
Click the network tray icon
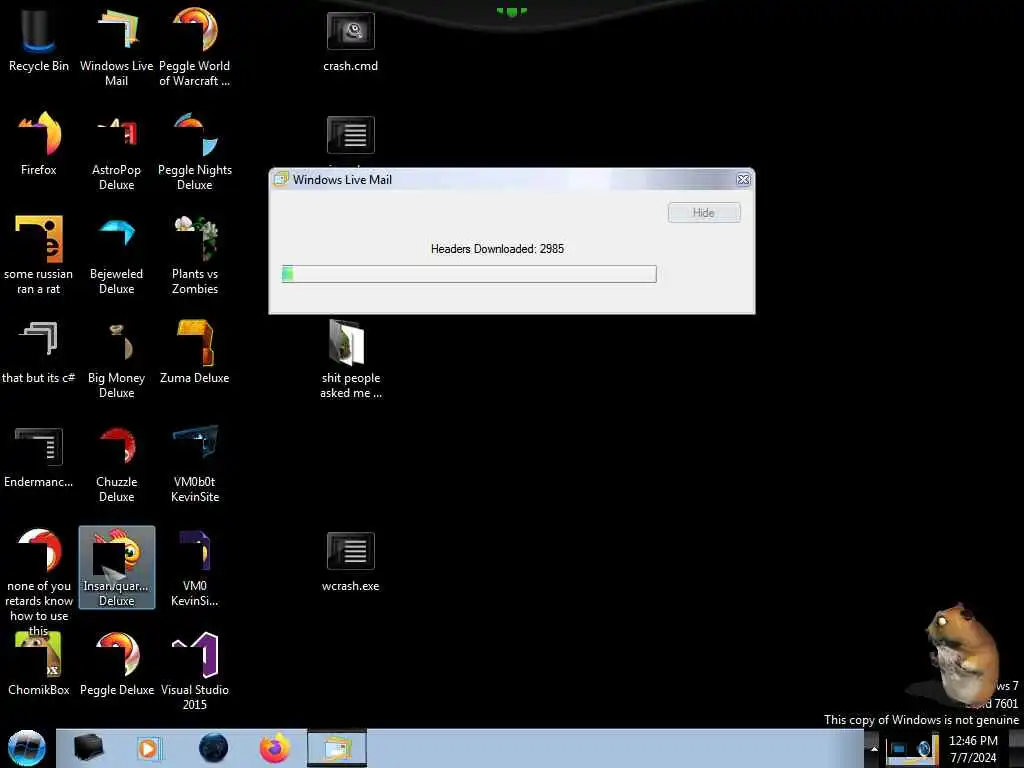(899, 749)
